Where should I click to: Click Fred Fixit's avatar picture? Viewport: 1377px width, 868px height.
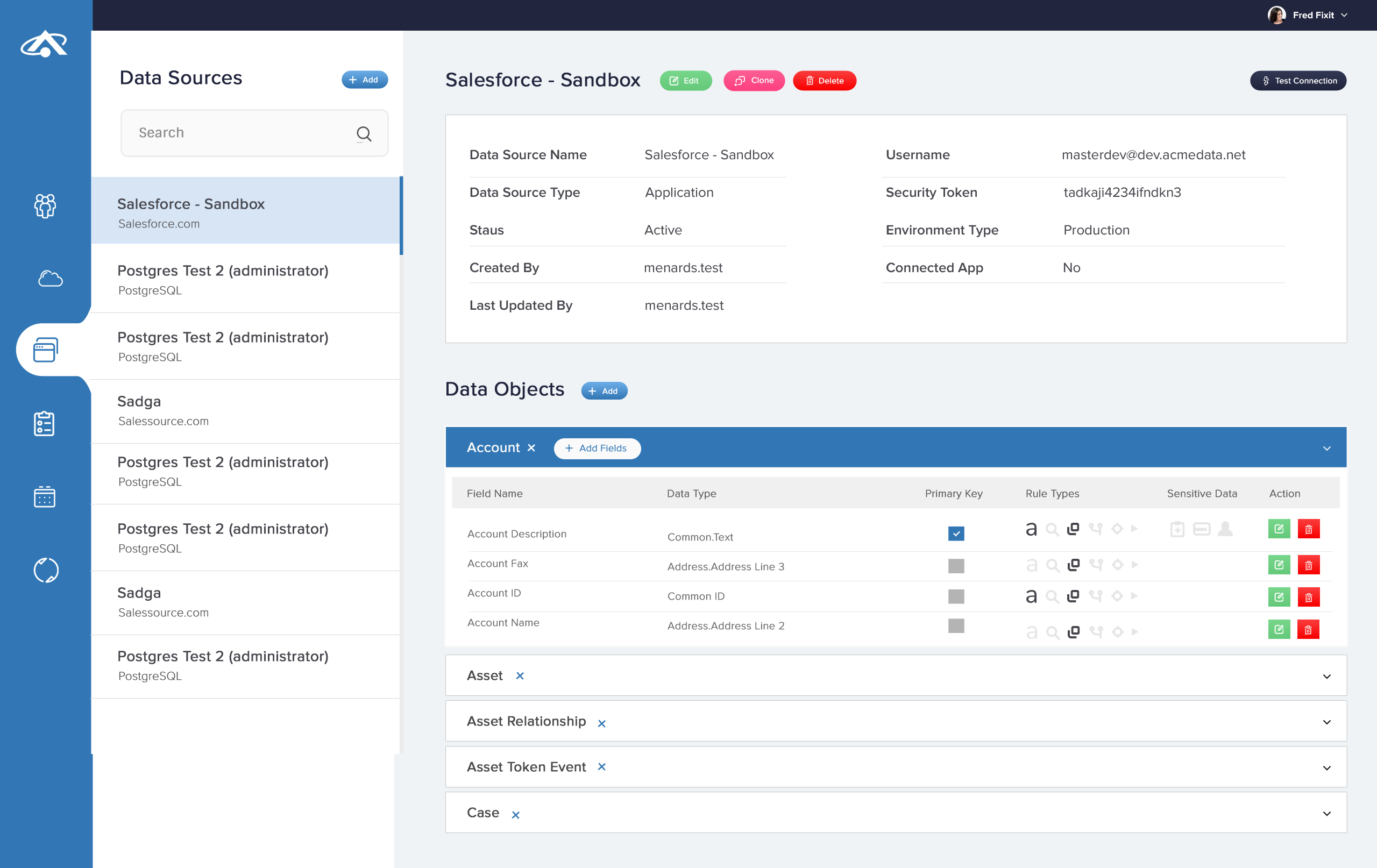click(1276, 15)
